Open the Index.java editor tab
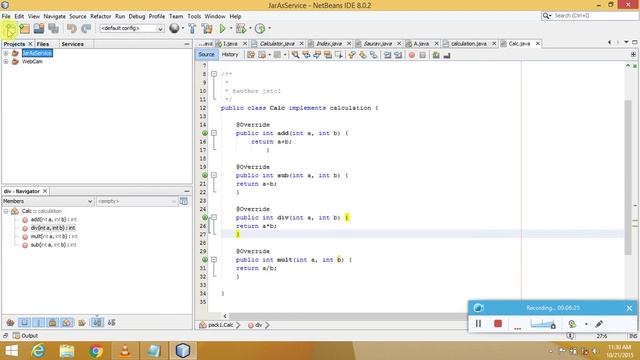The width and height of the screenshot is (640, 360). [x=329, y=43]
